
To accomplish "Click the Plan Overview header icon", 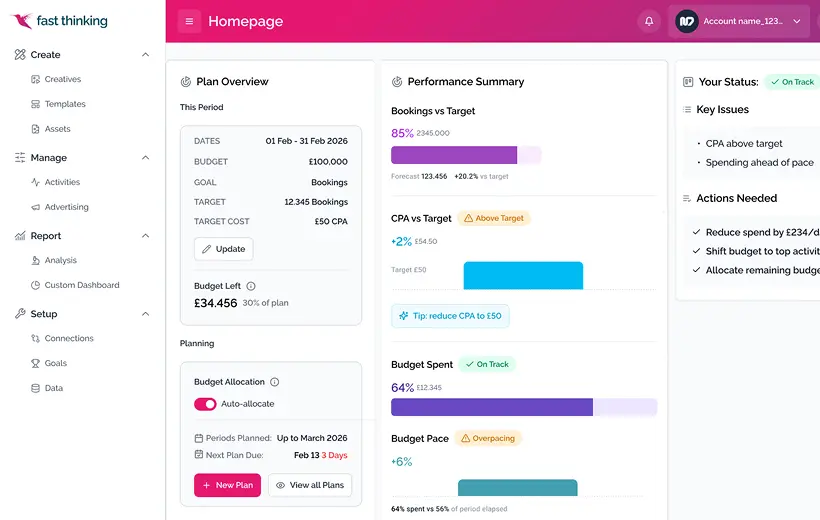I will tap(186, 82).
